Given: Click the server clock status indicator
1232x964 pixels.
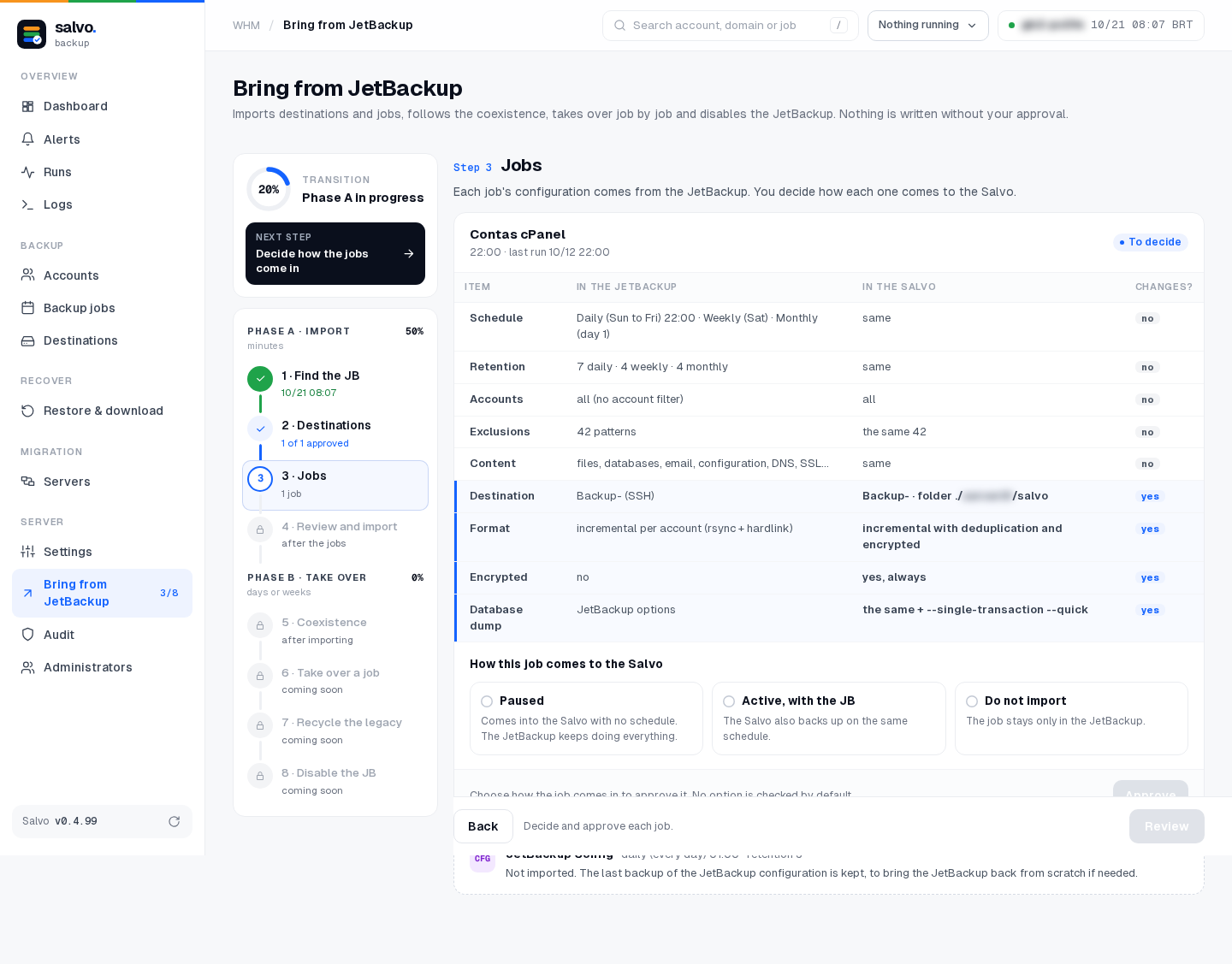Looking at the screenshot, I should pos(1101,26).
